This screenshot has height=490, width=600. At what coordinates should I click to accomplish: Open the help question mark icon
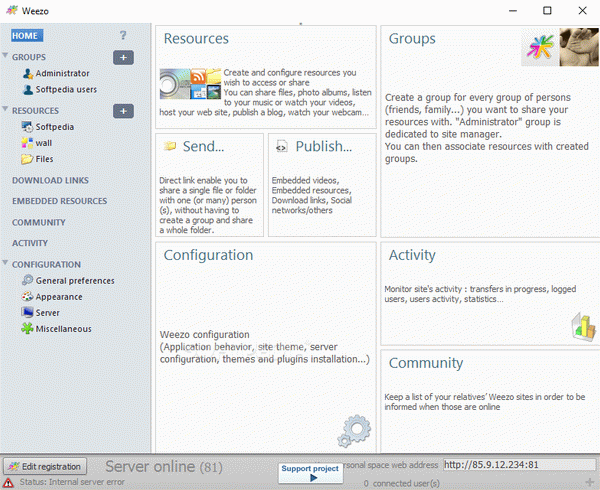[x=123, y=35]
